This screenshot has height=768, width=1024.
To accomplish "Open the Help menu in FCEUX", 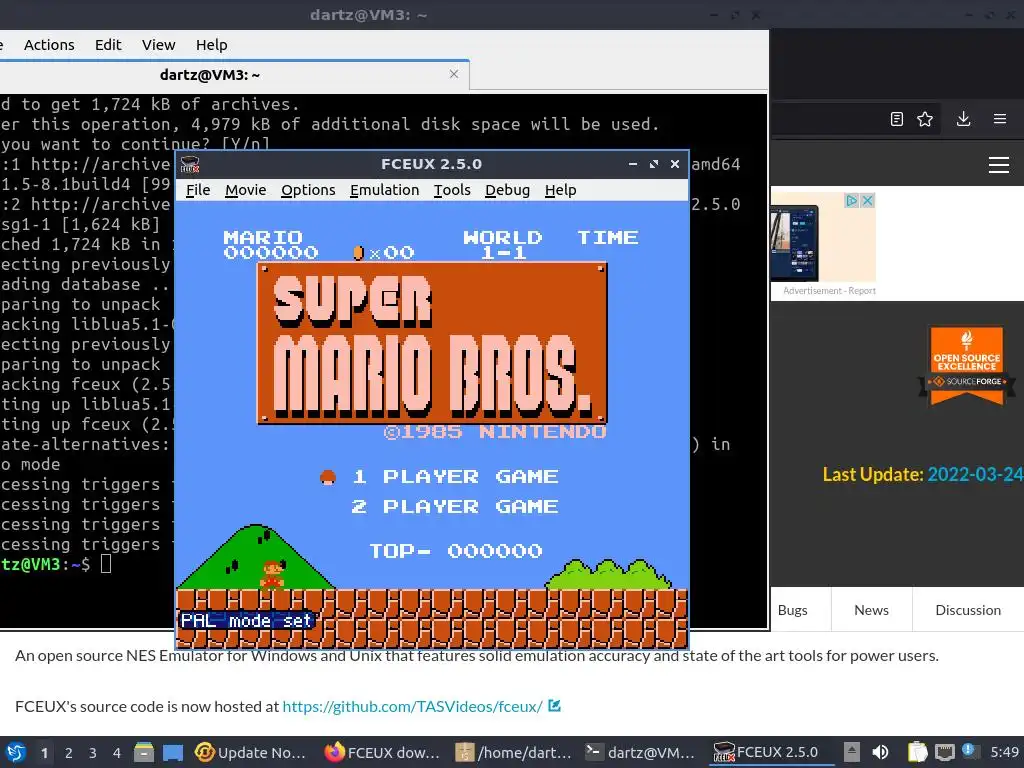I will coord(560,190).
